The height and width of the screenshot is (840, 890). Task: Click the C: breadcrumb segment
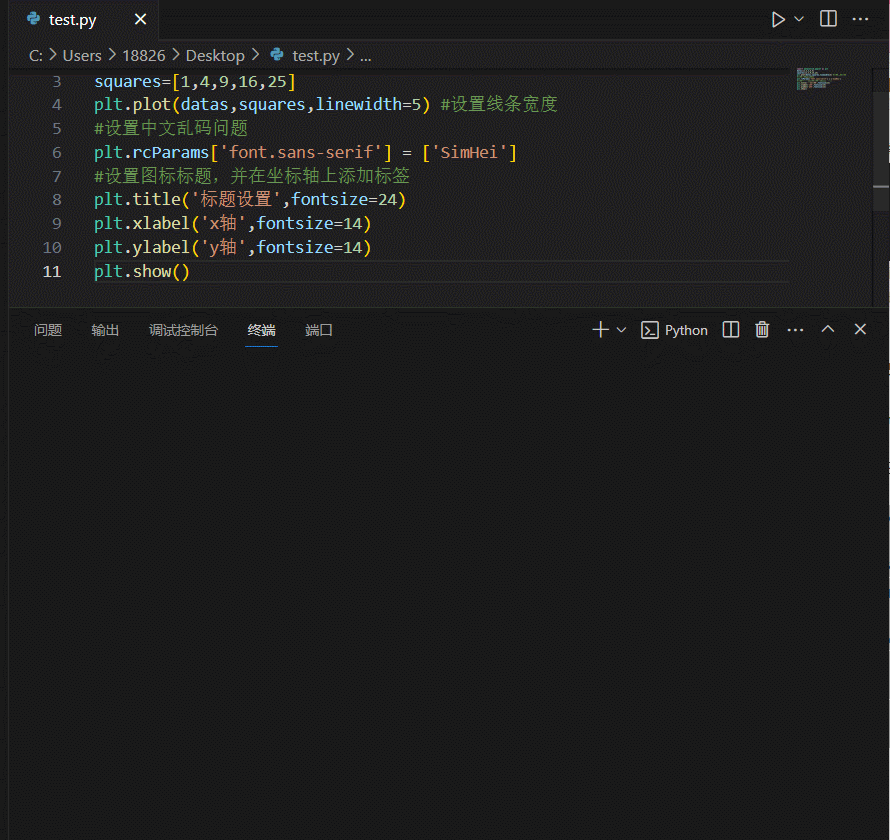pyautogui.click(x=36, y=56)
